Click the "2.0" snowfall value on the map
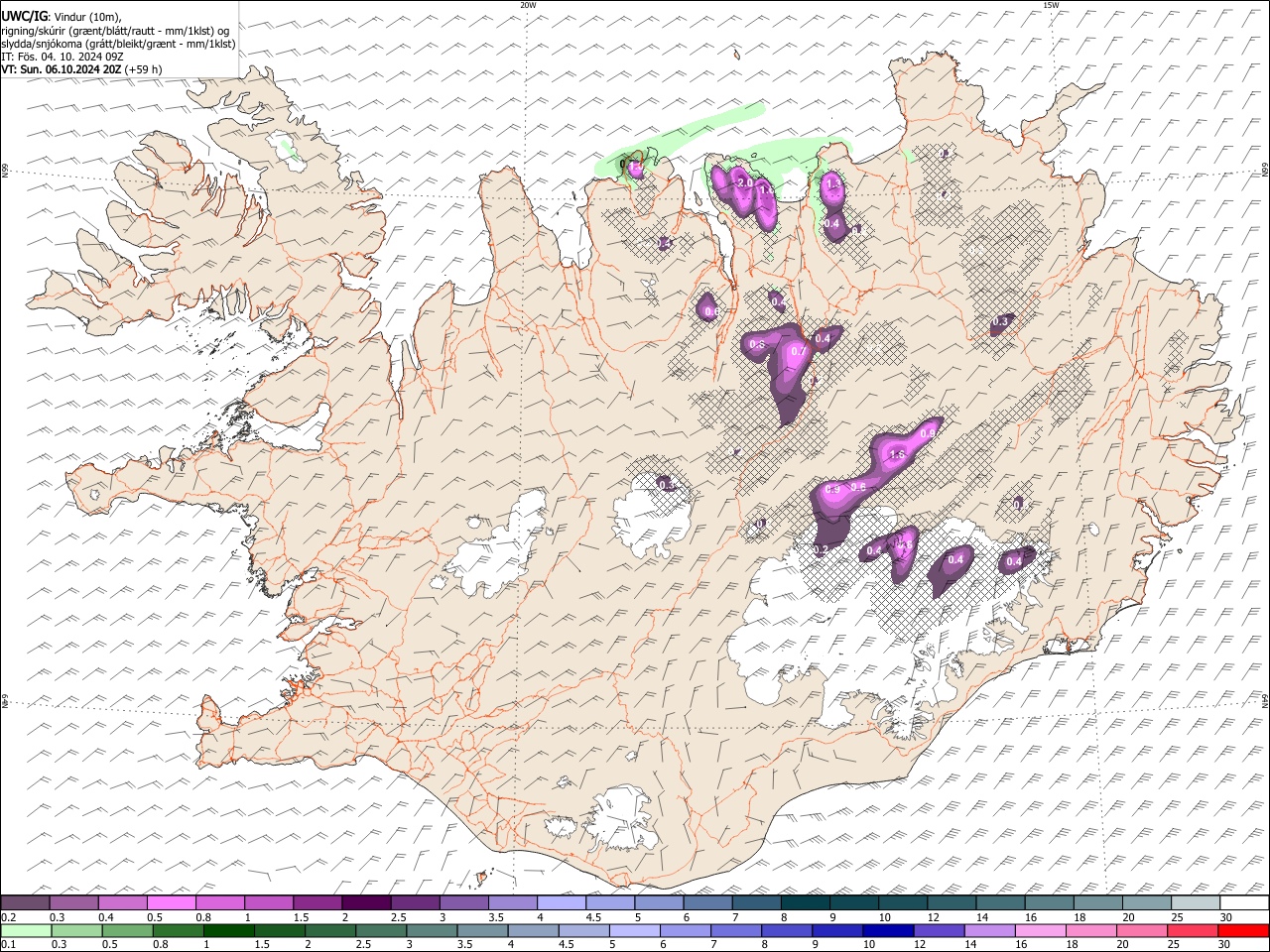Screen dimensions: 1270x952 pyautogui.click(x=745, y=183)
